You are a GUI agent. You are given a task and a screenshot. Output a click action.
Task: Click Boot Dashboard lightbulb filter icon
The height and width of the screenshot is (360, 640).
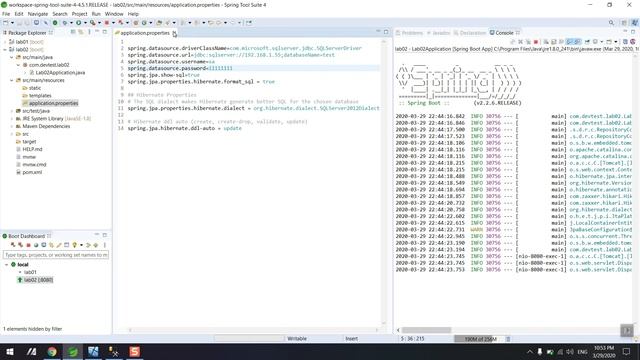click(74, 245)
